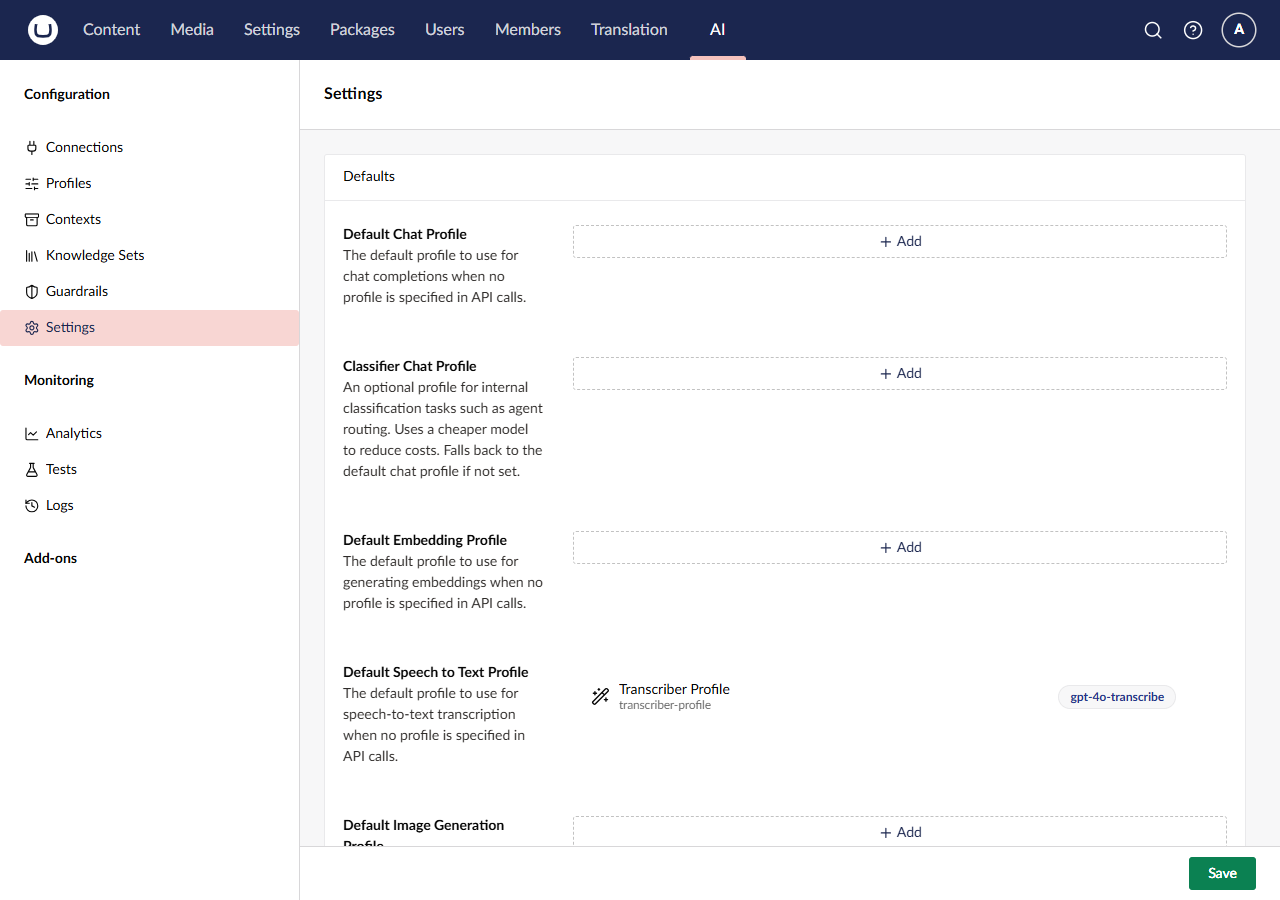
Task: Click the Settings gear icon in sidebar
Action: click(x=32, y=327)
